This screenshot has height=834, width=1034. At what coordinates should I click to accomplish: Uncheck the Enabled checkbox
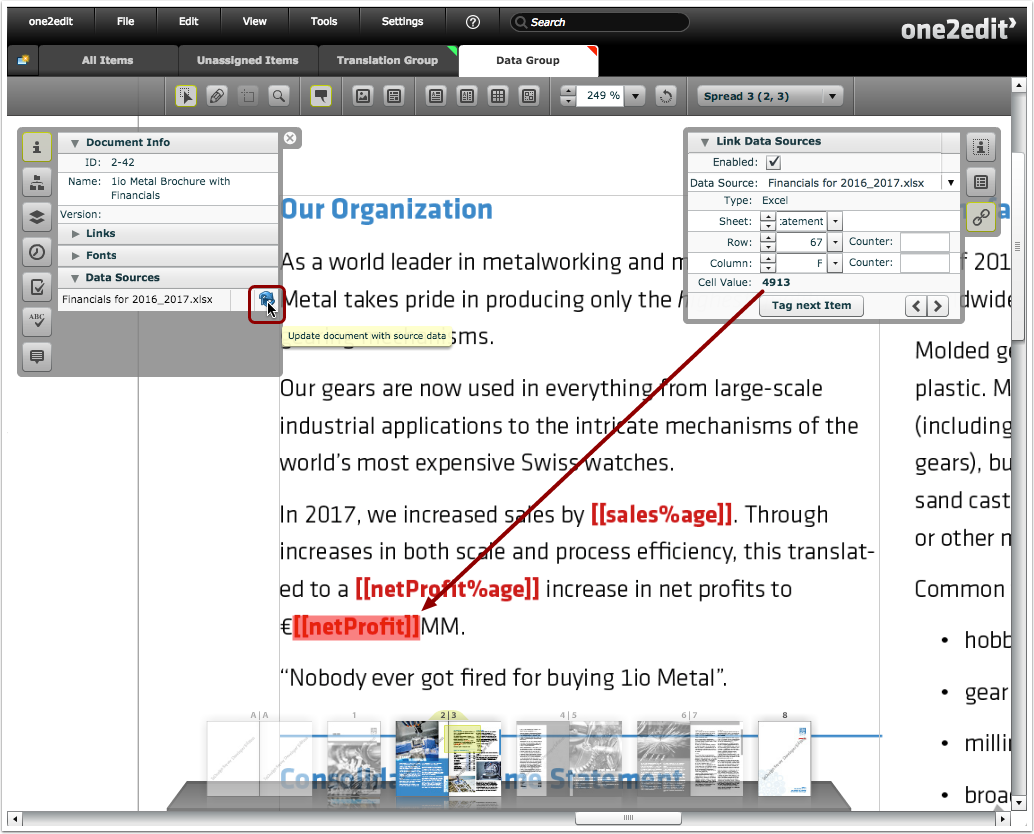(774, 162)
